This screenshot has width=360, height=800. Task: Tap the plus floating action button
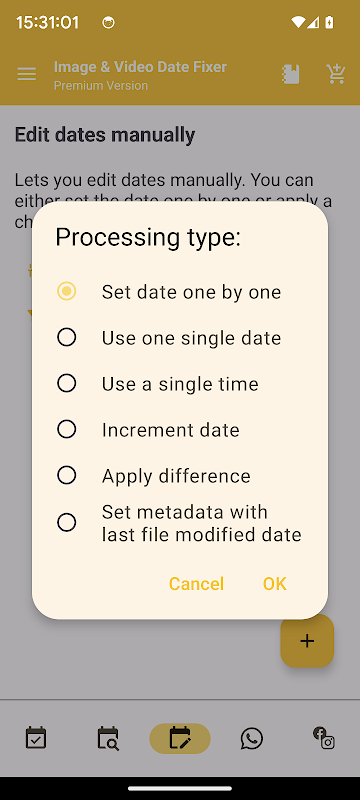307,641
